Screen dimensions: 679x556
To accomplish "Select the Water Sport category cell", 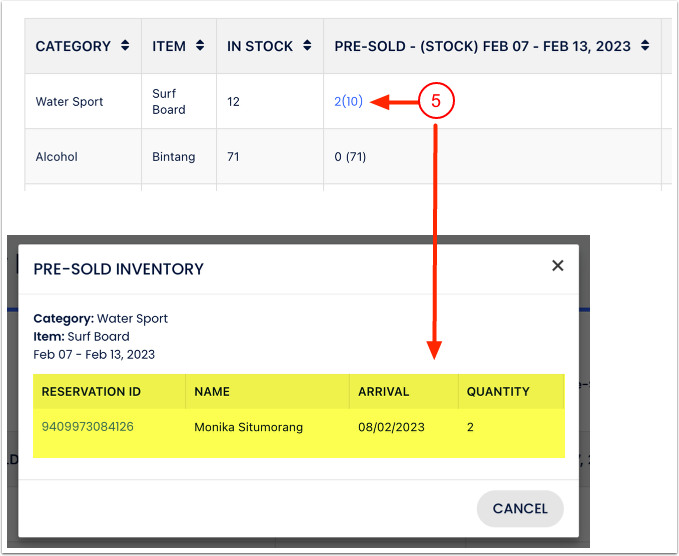I will click(69, 102).
